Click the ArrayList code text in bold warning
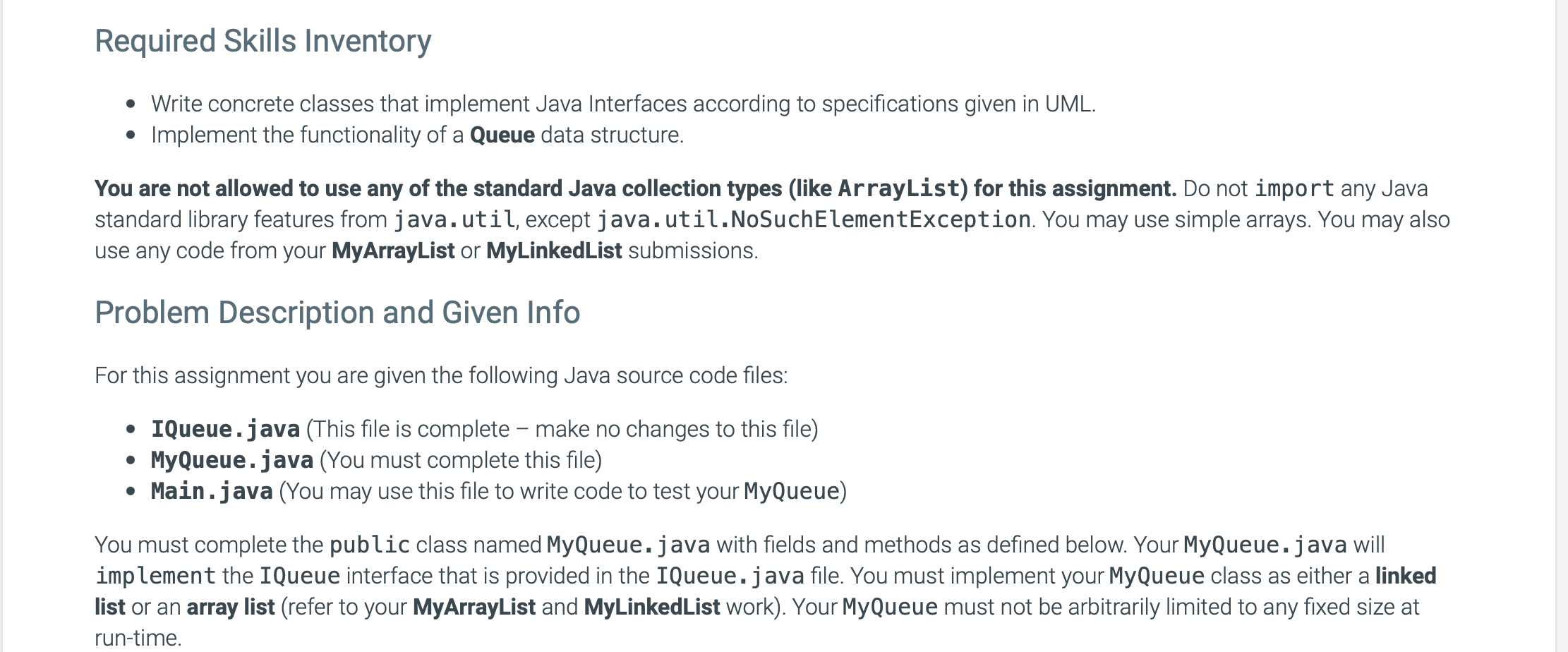This screenshot has width=1568, height=652. pyautogui.click(x=898, y=188)
